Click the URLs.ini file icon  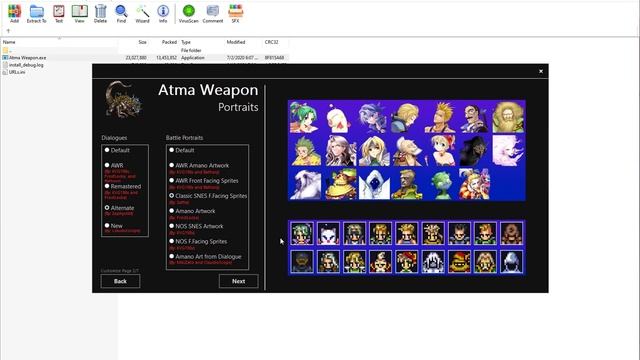pyautogui.click(x=5, y=72)
